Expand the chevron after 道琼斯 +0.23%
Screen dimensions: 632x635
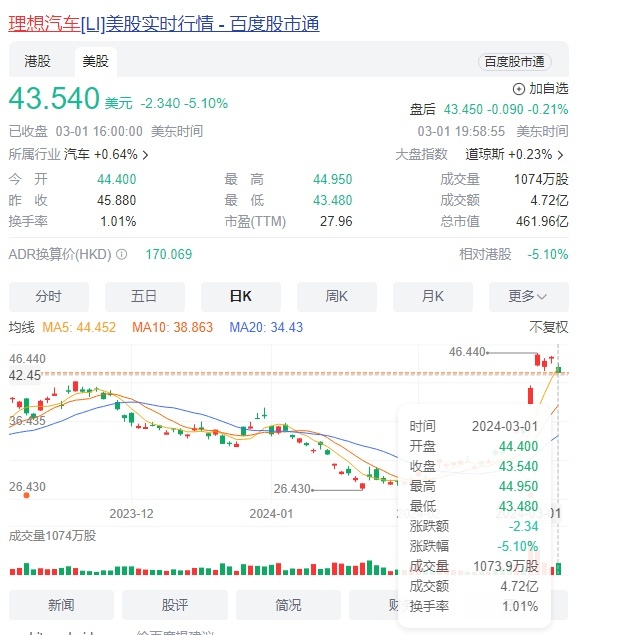[x=560, y=155]
